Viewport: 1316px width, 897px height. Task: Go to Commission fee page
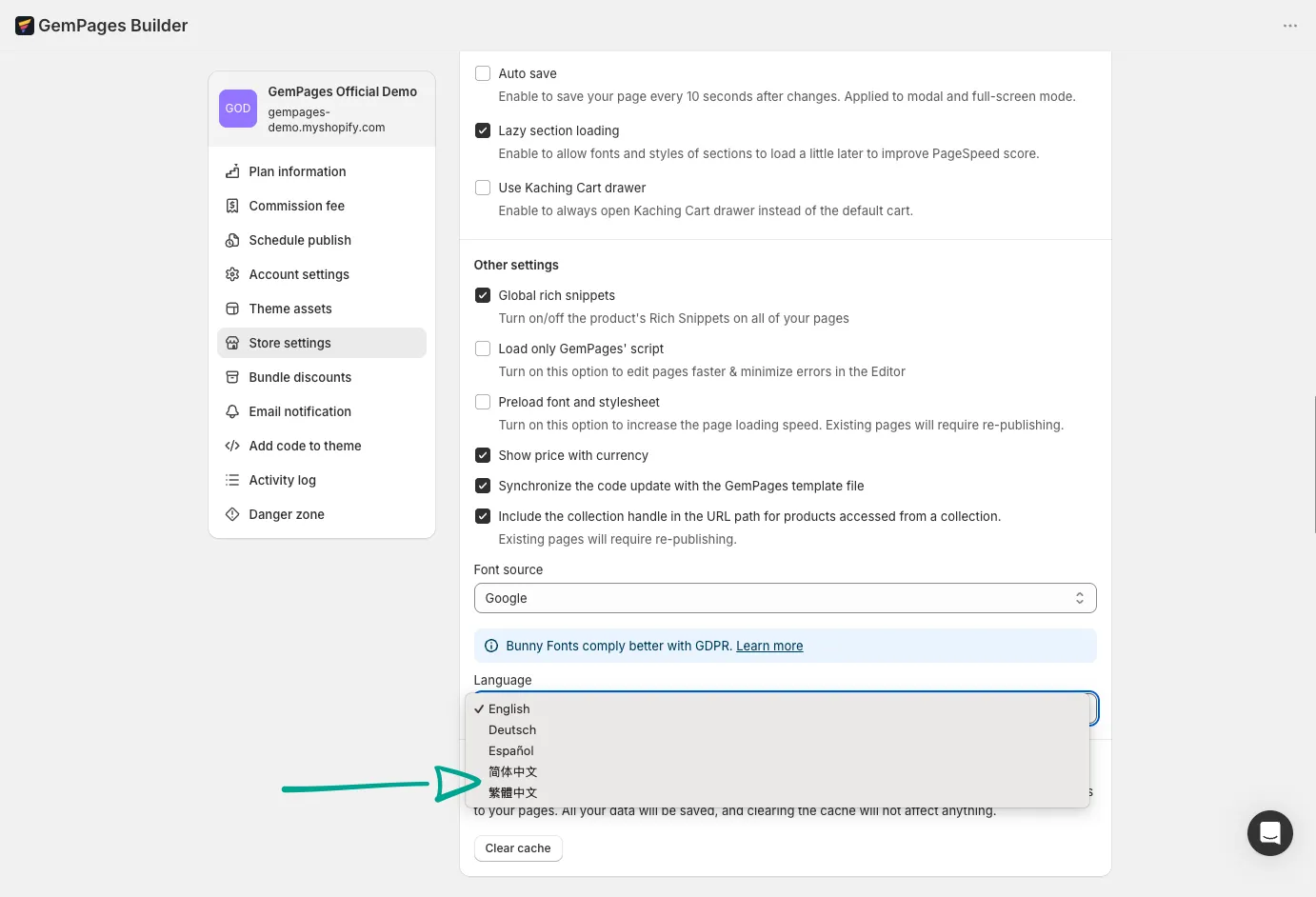pos(322,206)
